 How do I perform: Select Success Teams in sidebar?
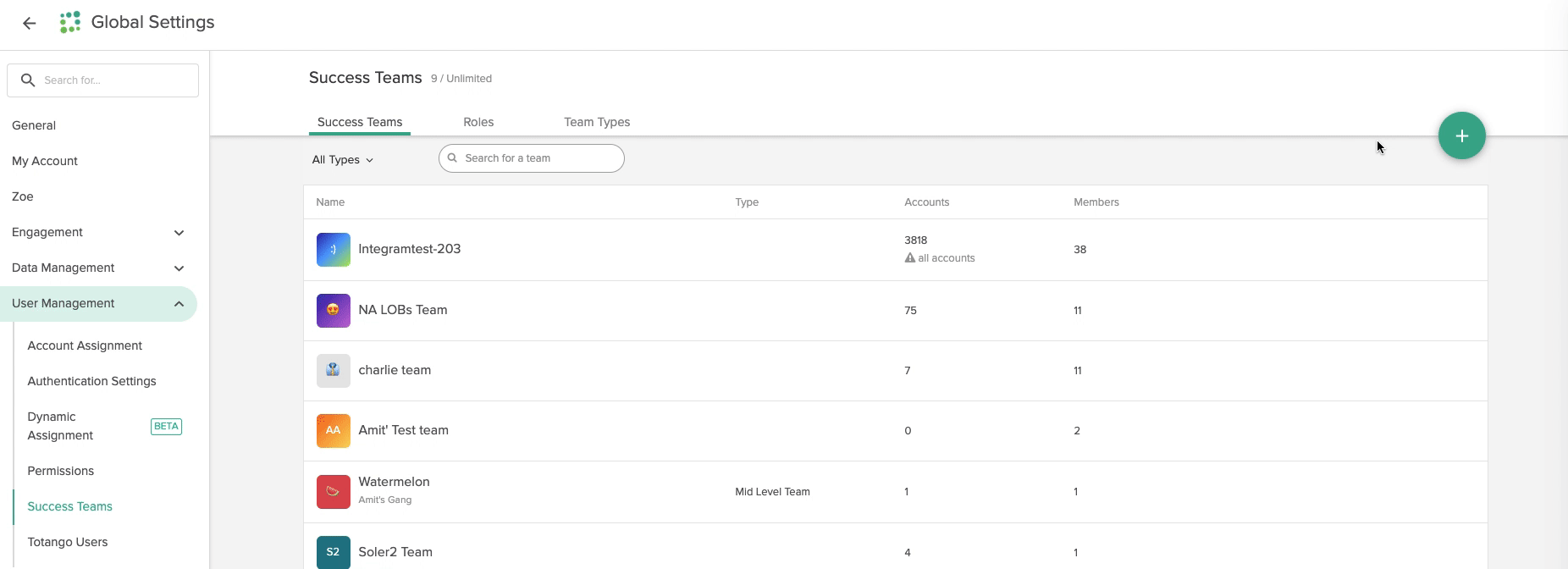(70, 506)
